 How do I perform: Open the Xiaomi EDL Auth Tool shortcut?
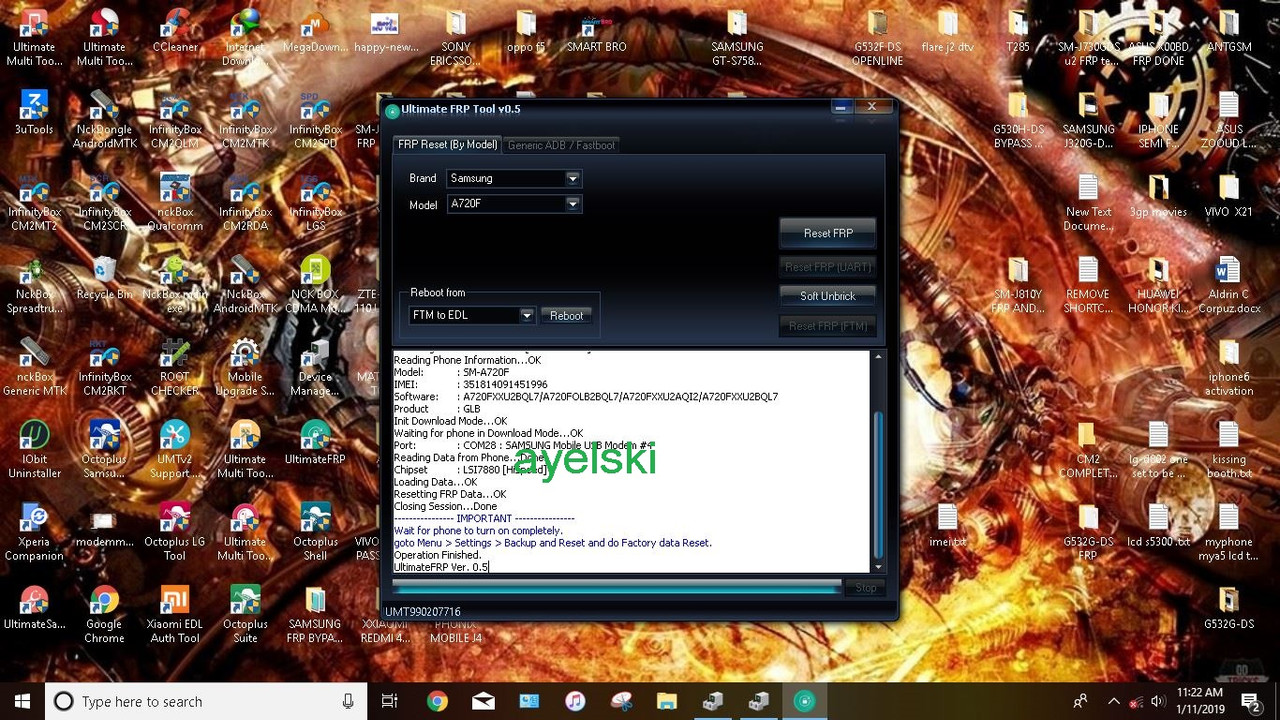(175, 614)
